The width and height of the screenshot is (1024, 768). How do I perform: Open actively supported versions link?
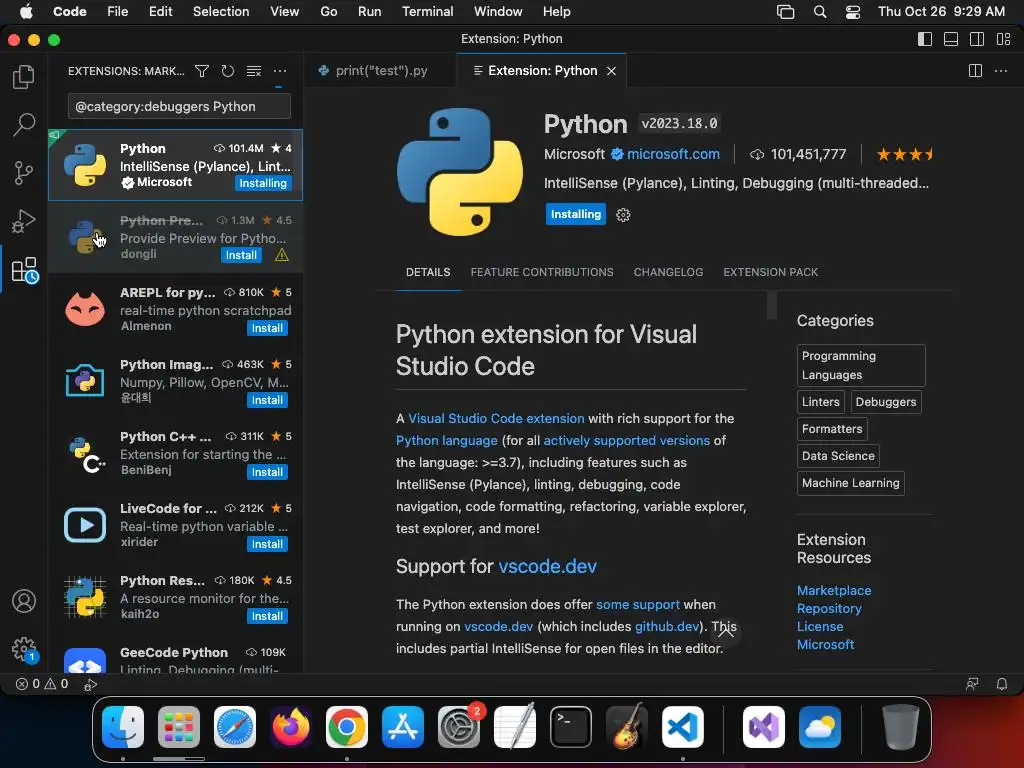(626, 440)
